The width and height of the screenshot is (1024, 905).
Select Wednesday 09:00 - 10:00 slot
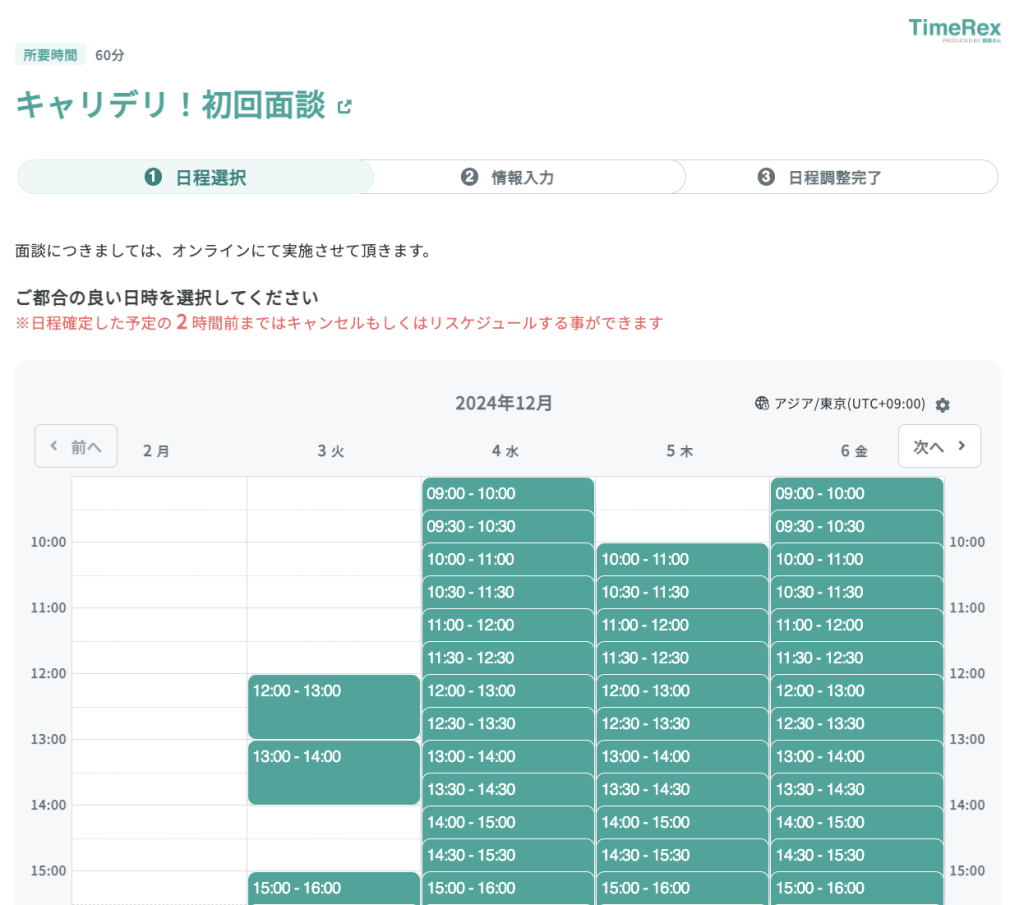(x=508, y=493)
